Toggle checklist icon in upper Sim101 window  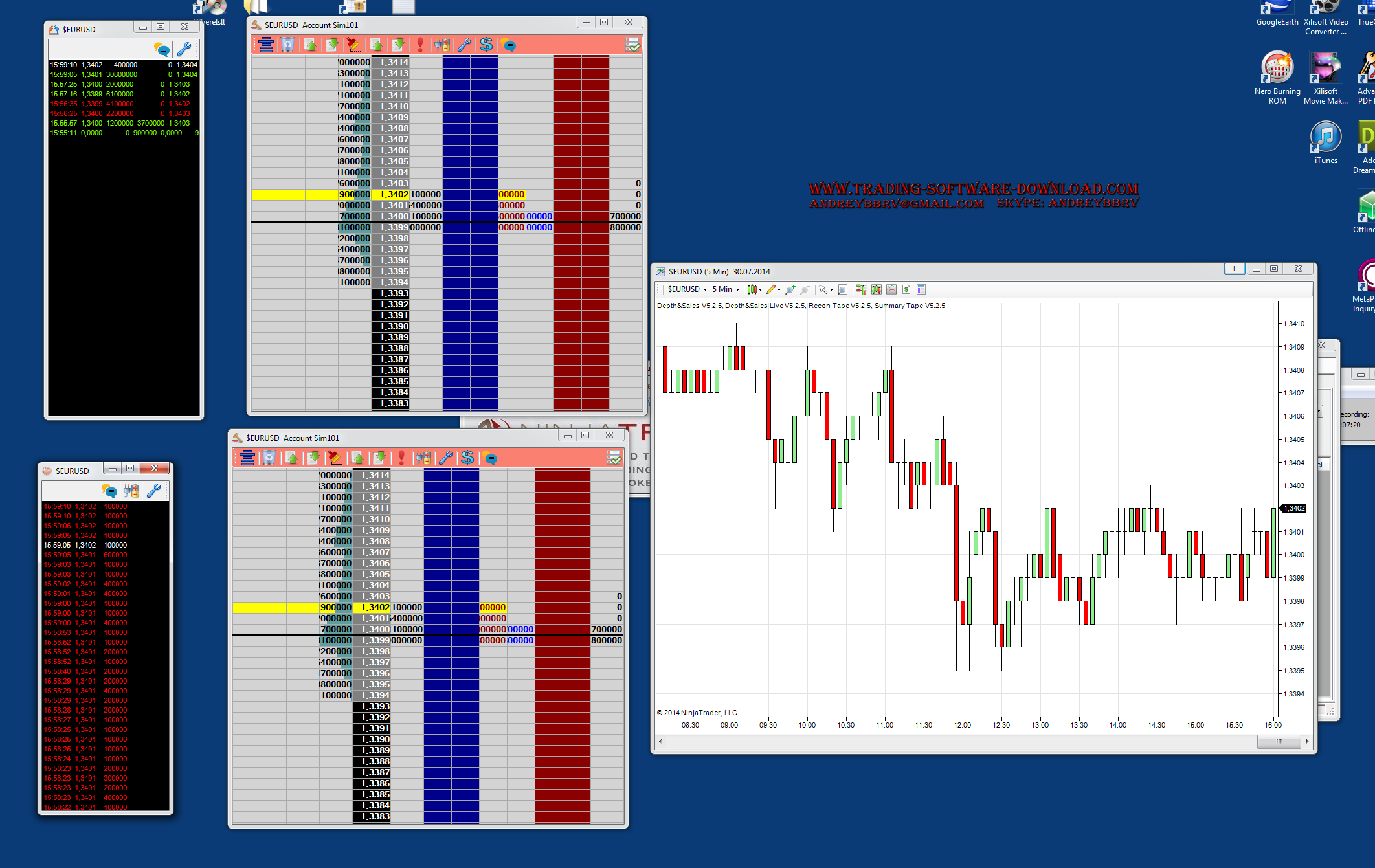point(632,45)
